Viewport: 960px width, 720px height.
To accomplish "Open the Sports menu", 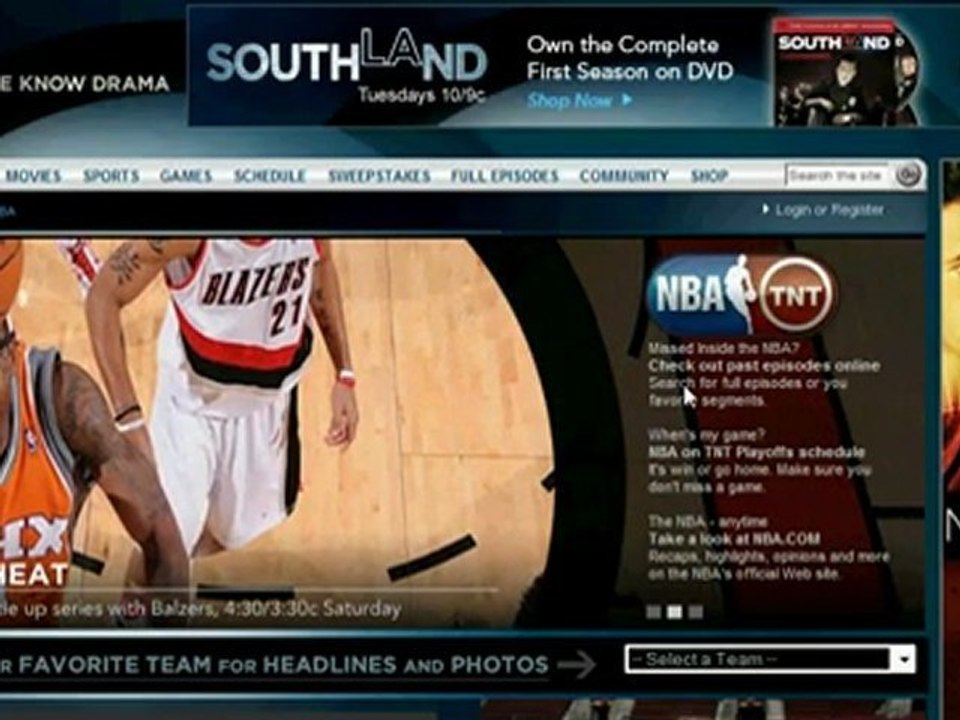I will coord(111,176).
